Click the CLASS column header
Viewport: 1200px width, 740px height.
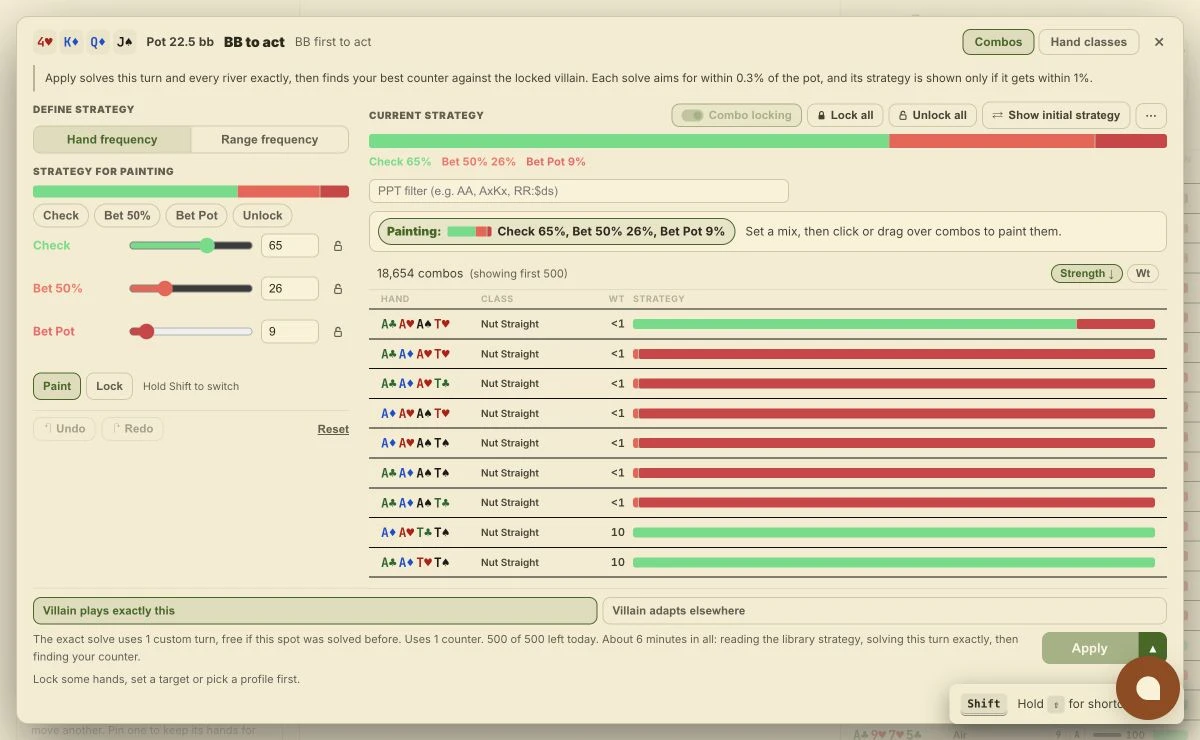point(497,299)
